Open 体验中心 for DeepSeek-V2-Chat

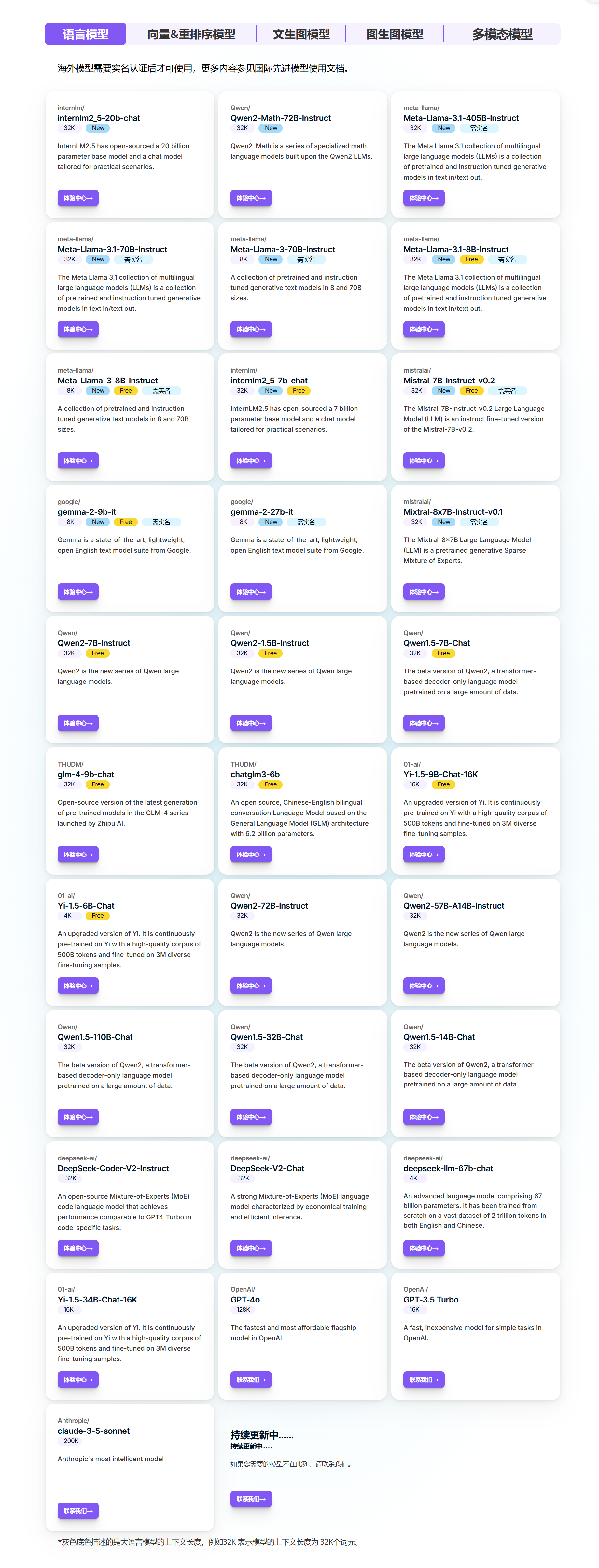251,1248
